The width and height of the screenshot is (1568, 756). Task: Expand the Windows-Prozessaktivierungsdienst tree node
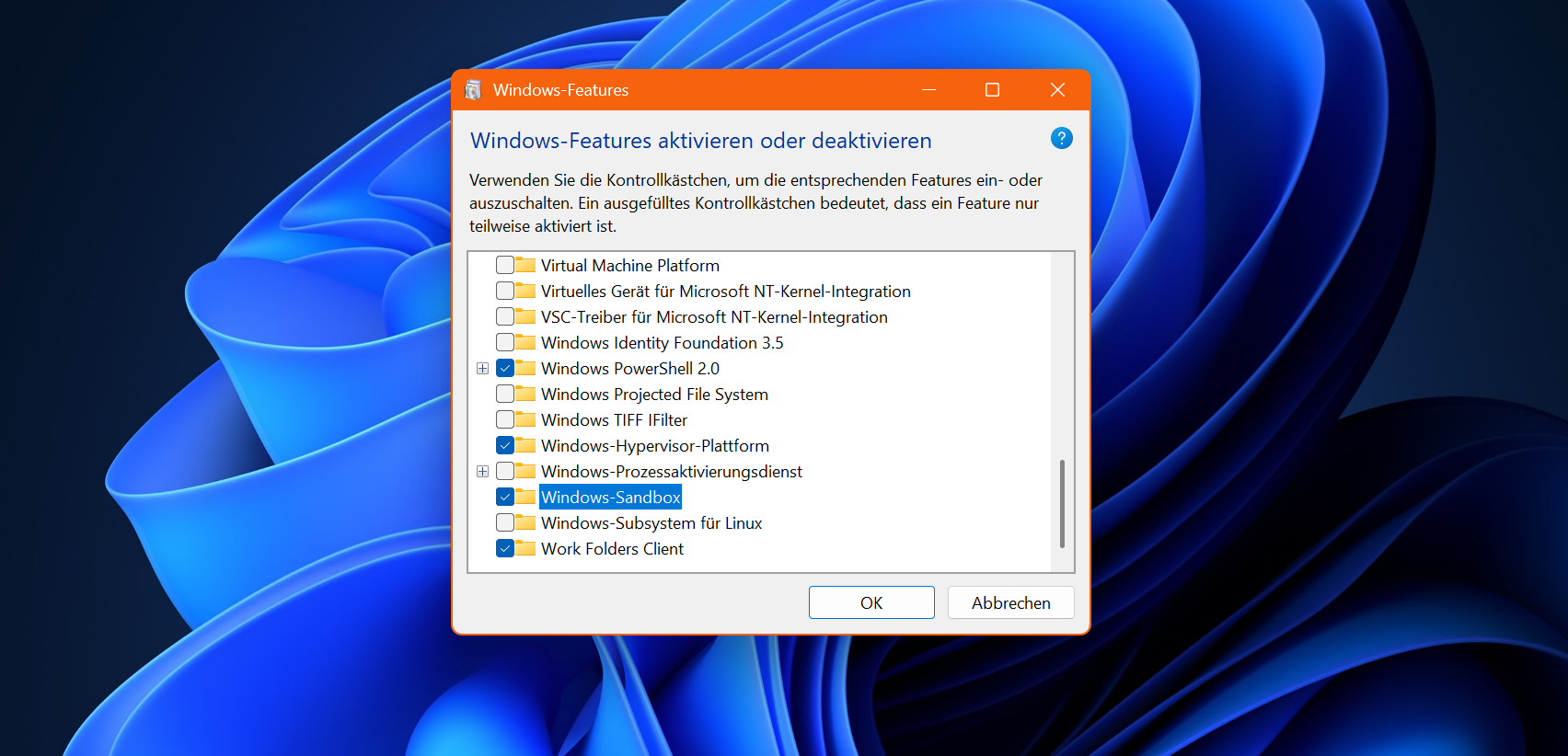[x=482, y=471]
